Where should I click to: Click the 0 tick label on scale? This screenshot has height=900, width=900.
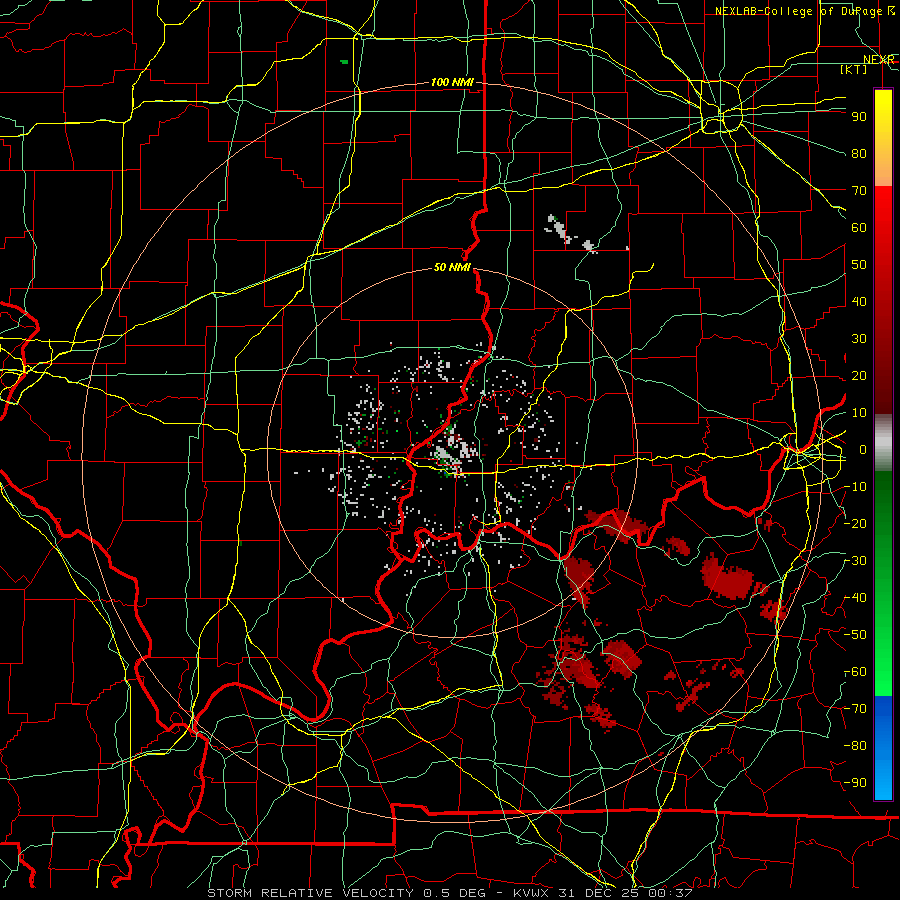[863, 450]
